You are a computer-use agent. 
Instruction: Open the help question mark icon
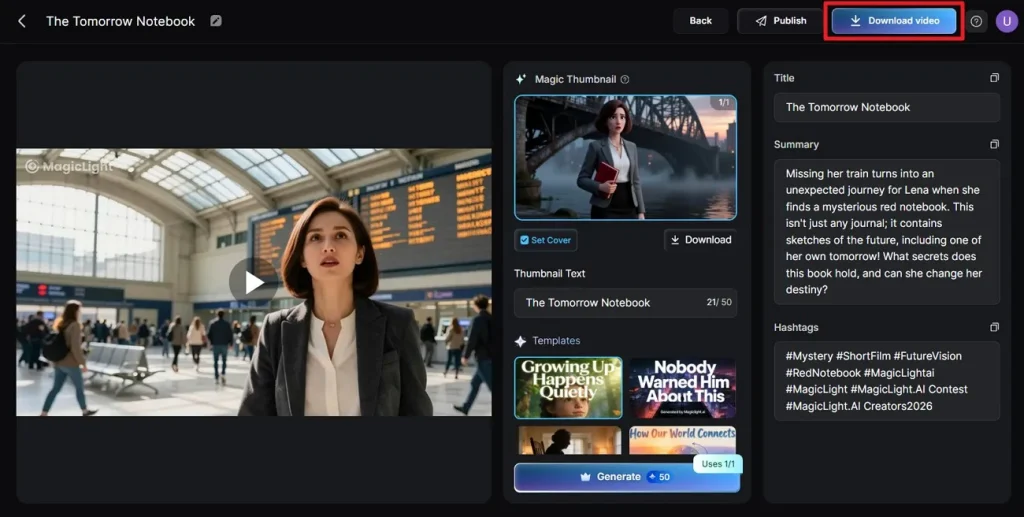[976, 21]
